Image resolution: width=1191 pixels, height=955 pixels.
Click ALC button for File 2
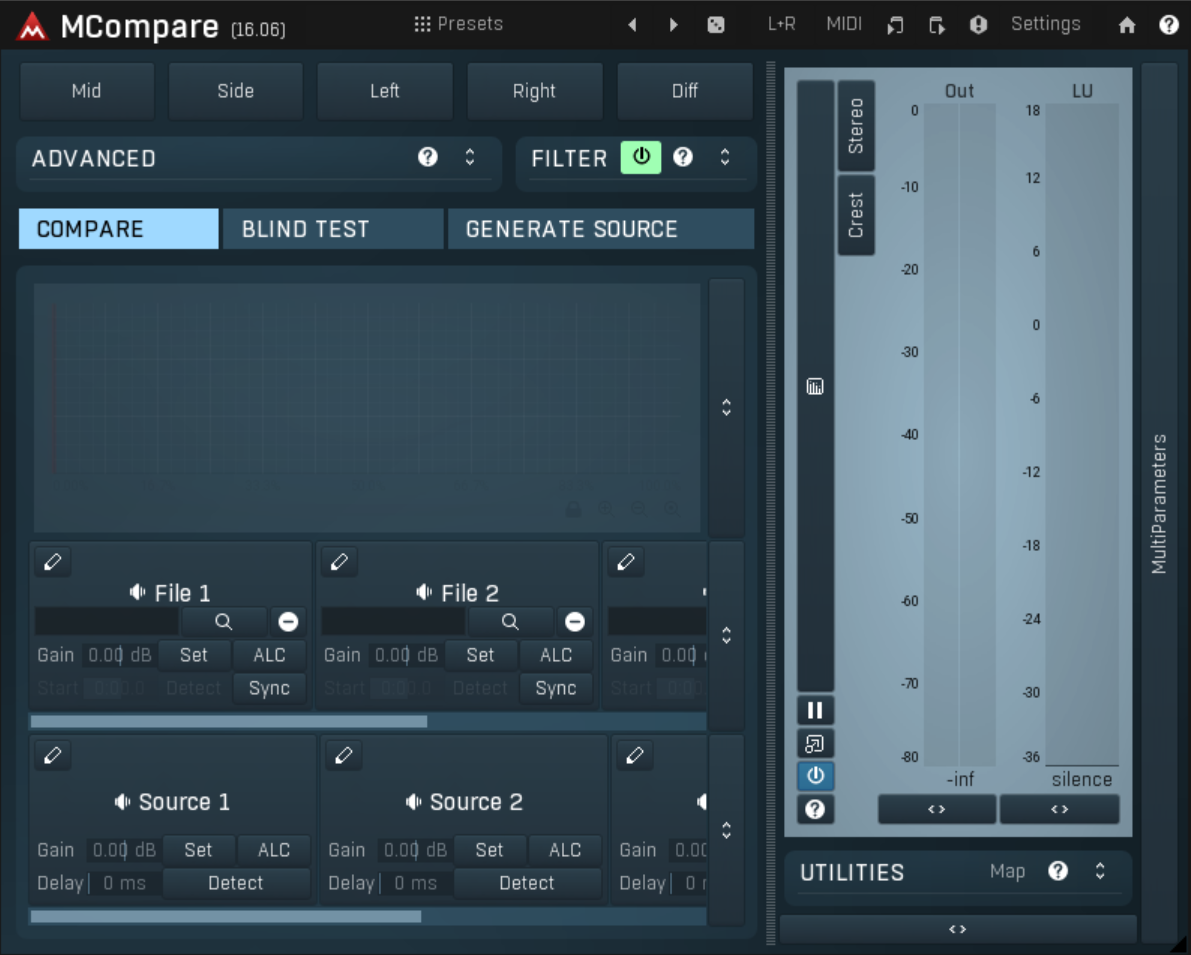tap(556, 655)
